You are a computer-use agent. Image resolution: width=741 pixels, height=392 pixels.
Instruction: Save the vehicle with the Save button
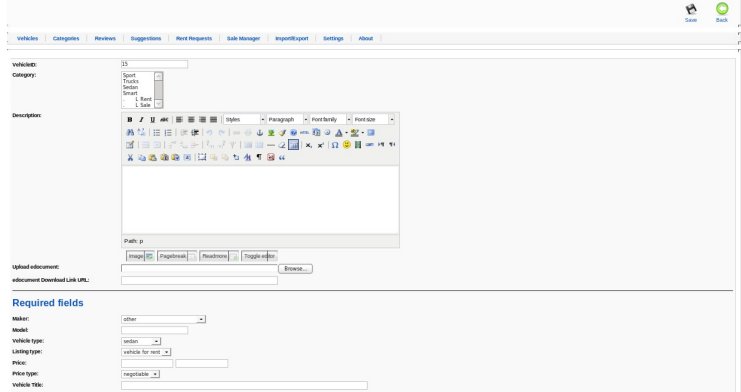coord(691,13)
